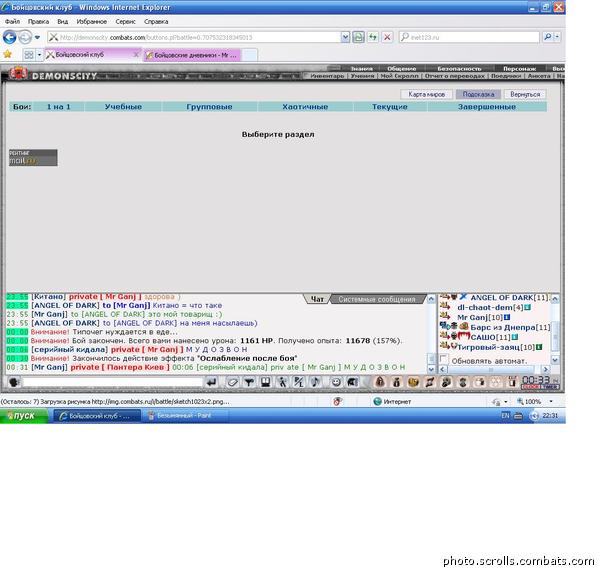Select the Учебные fights section
Viewport: 600px width, 571px height.
click(123, 107)
